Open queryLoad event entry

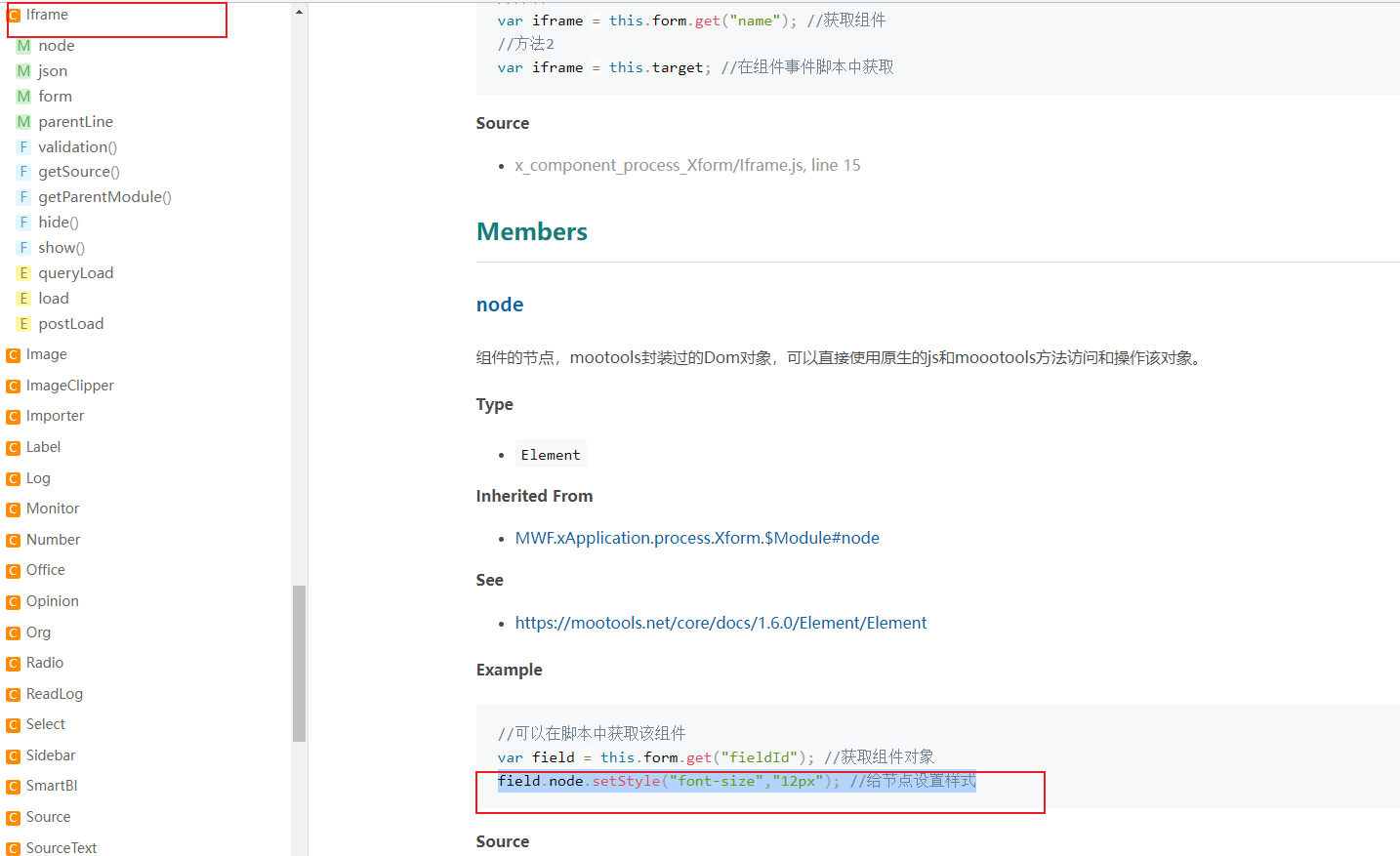click(76, 273)
